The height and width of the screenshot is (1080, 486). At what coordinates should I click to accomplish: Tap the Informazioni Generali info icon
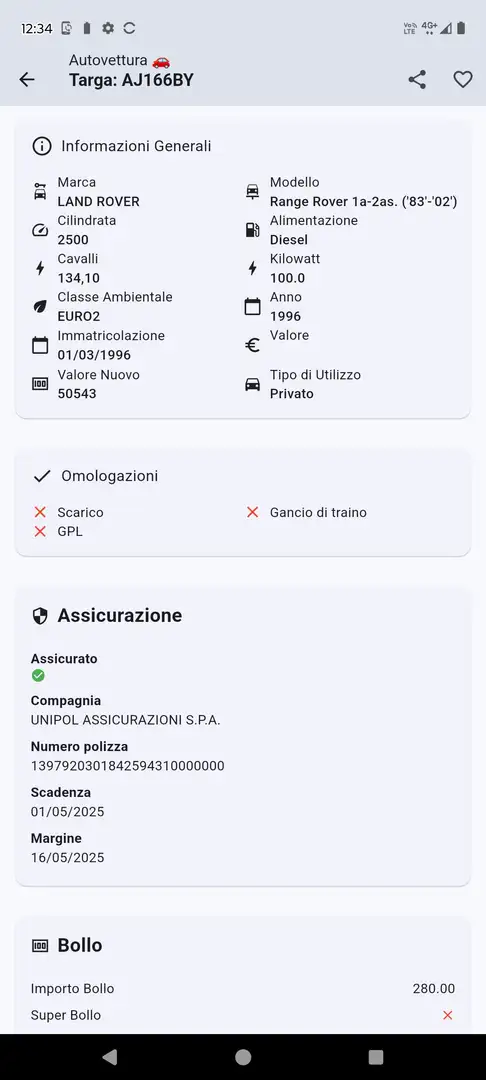[x=42, y=146]
